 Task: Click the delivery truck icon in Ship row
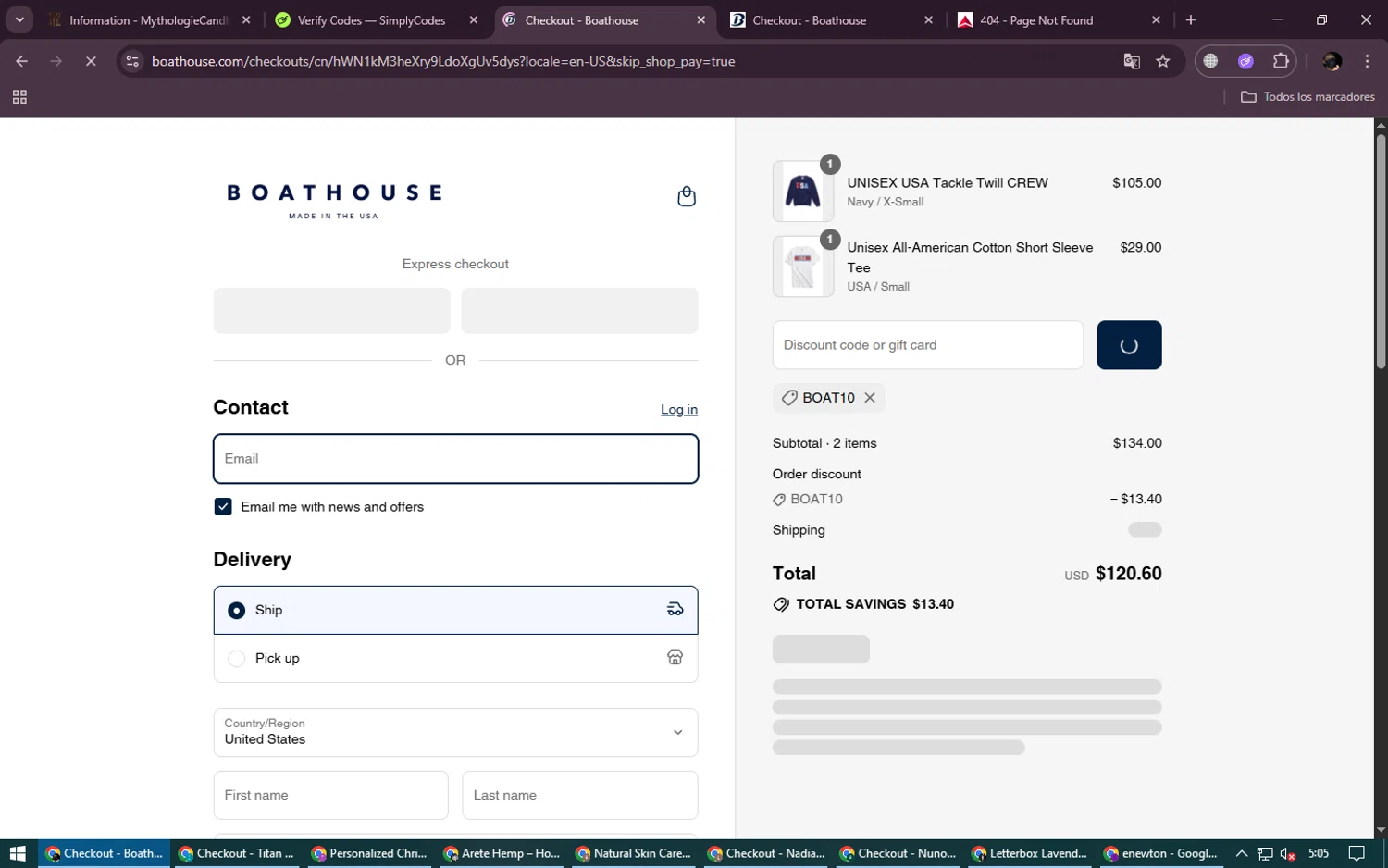click(675, 610)
